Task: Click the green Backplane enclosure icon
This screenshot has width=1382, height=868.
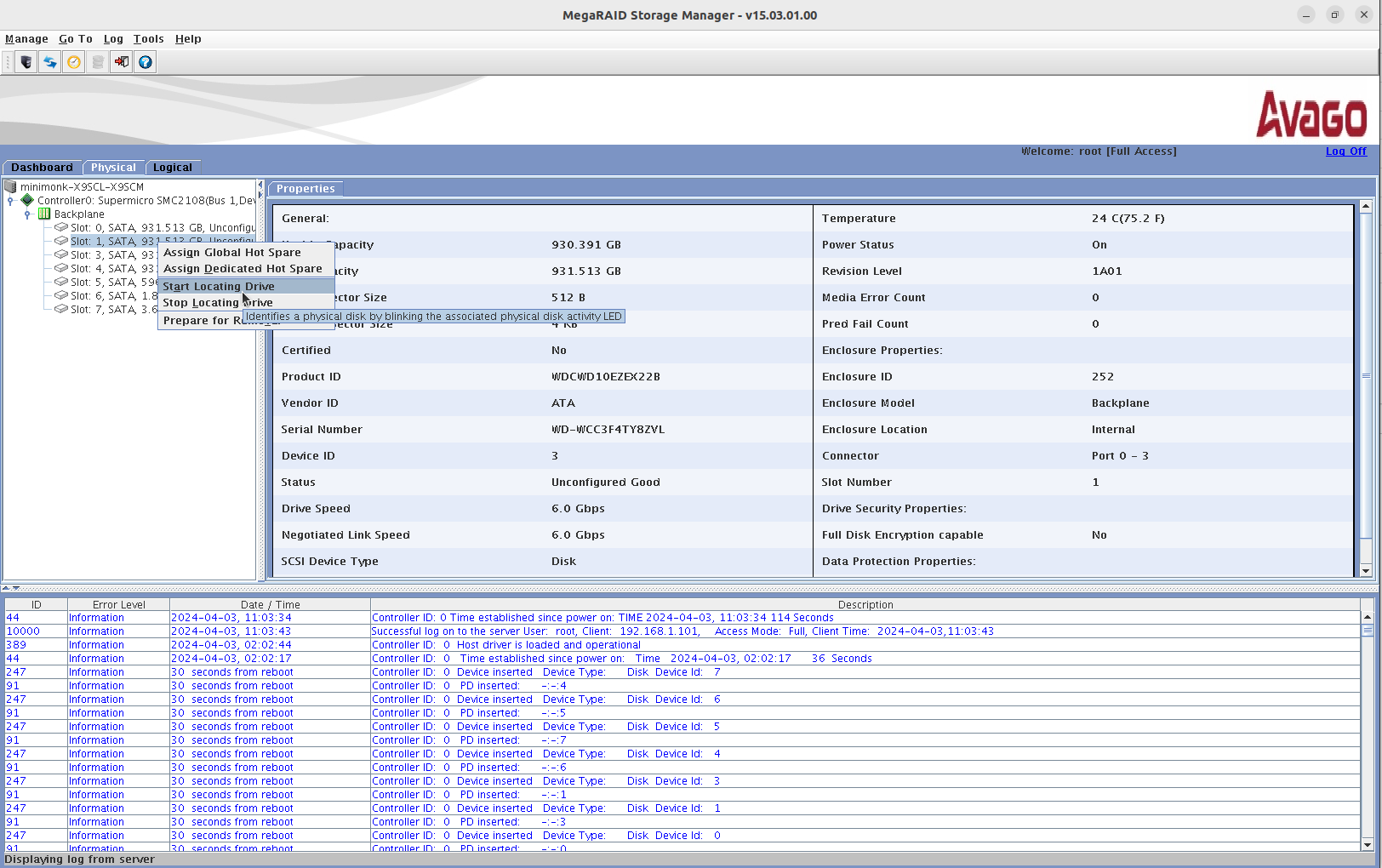Action: point(44,214)
